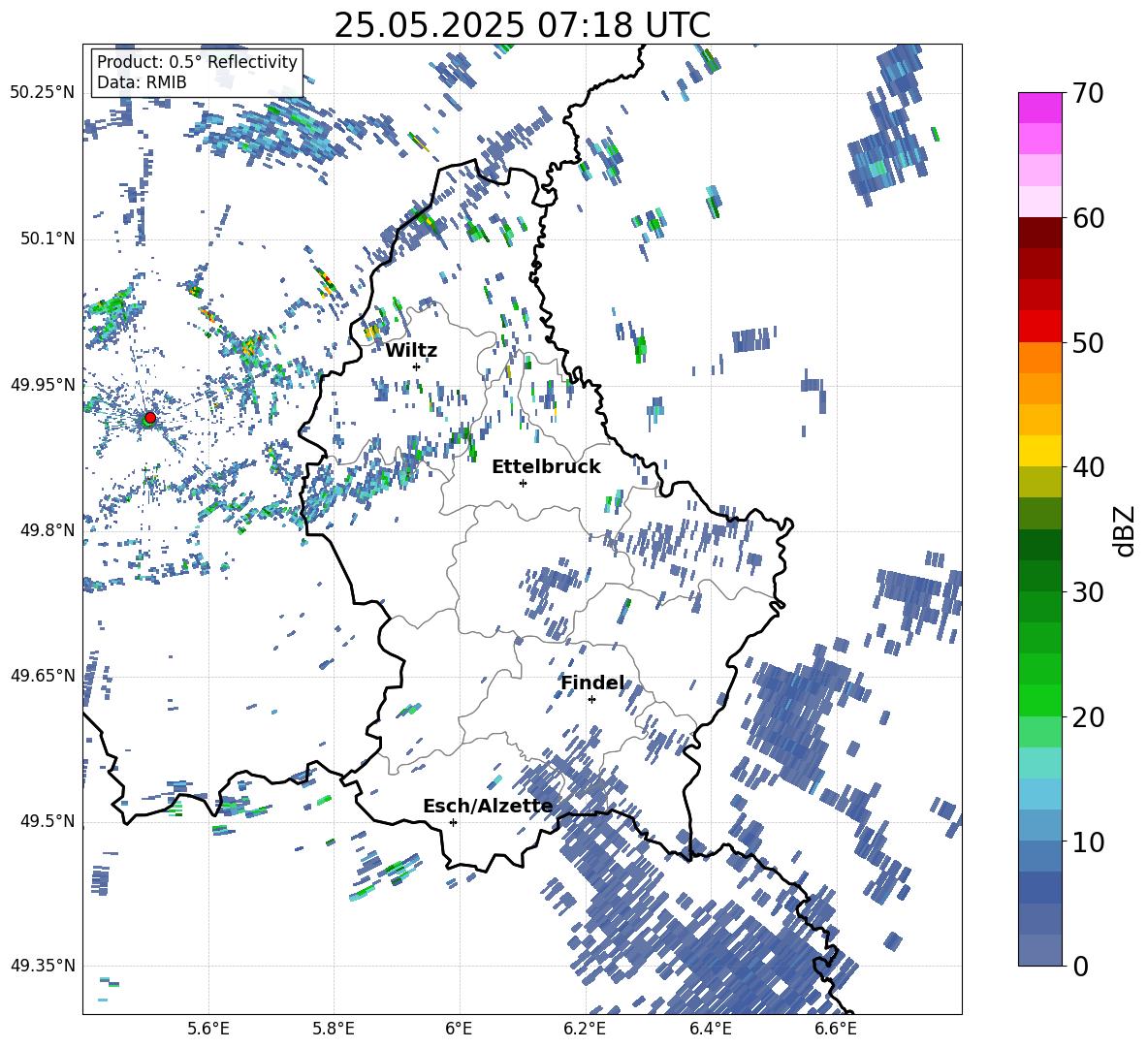
Task: Click the colorbar label 50
Action: point(1088,342)
